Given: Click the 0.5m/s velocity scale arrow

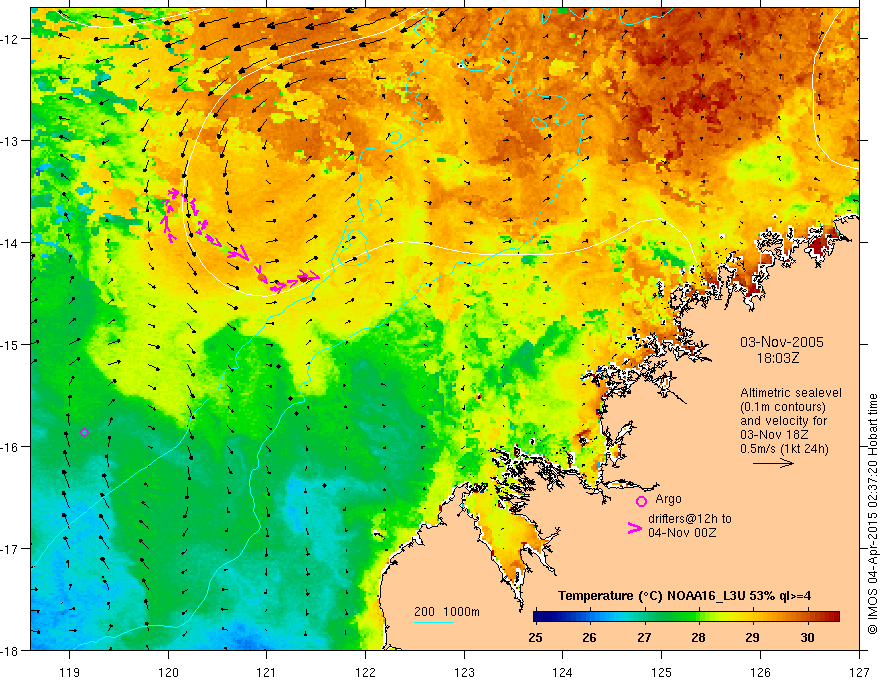Looking at the screenshot, I should 773,463.
